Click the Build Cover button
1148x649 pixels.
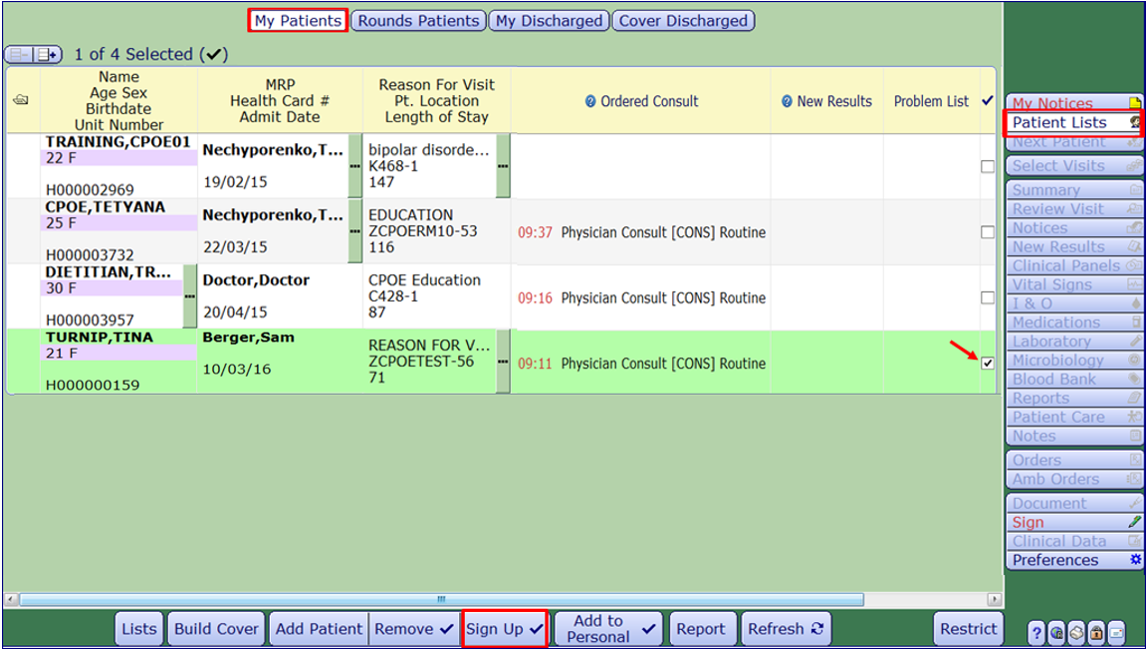[216, 628]
